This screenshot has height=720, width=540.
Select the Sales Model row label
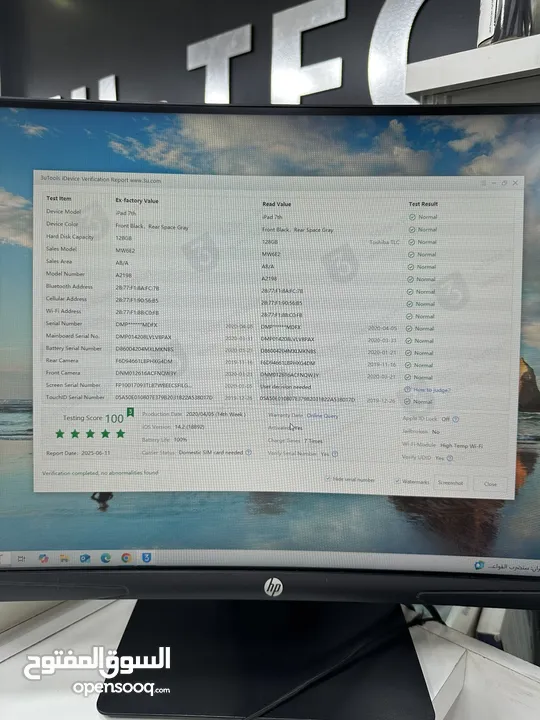(x=61, y=249)
